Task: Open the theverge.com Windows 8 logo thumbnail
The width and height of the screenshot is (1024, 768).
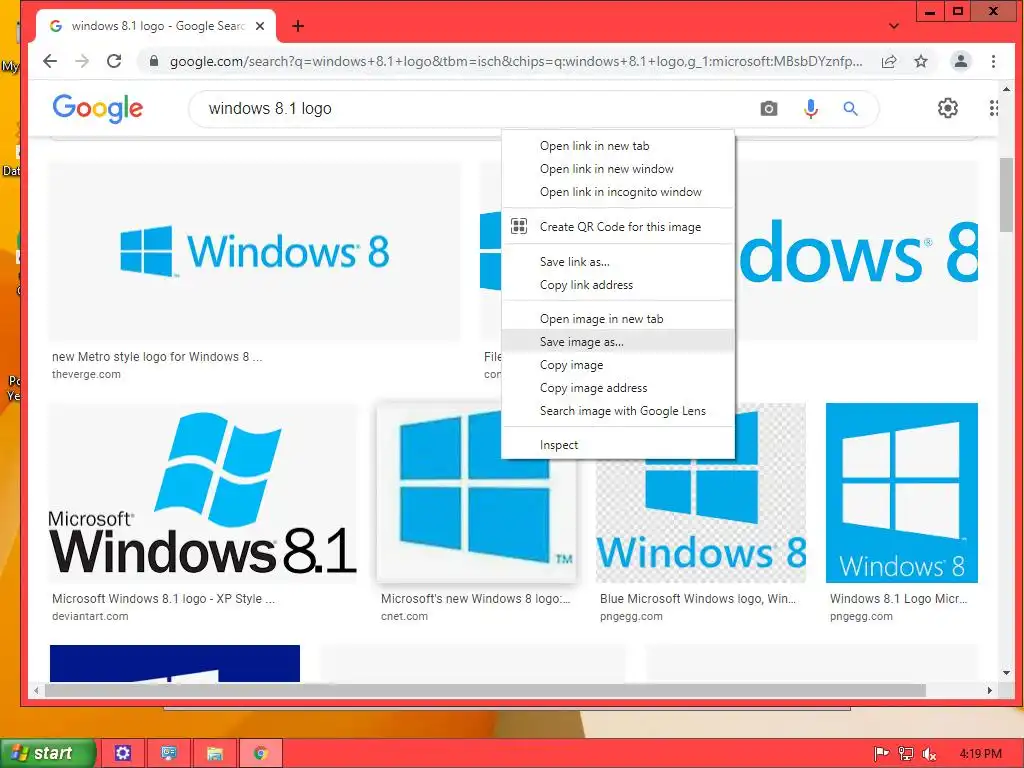Action: tap(254, 251)
